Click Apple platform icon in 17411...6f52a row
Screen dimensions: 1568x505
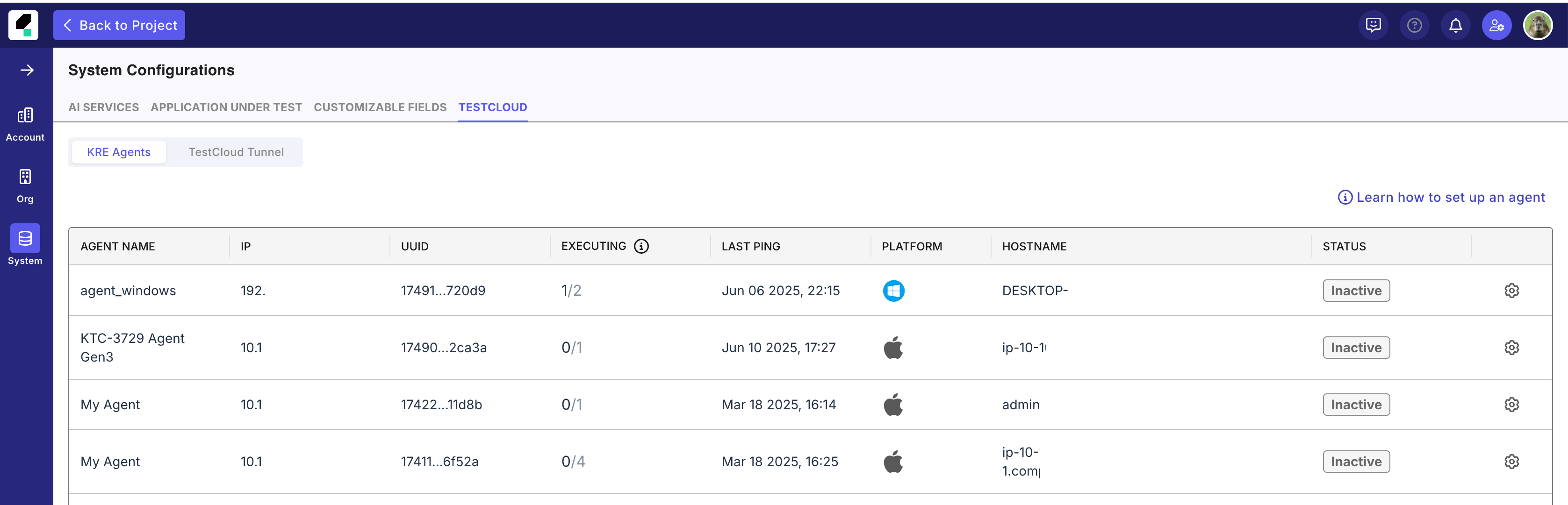tap(893, 462)
